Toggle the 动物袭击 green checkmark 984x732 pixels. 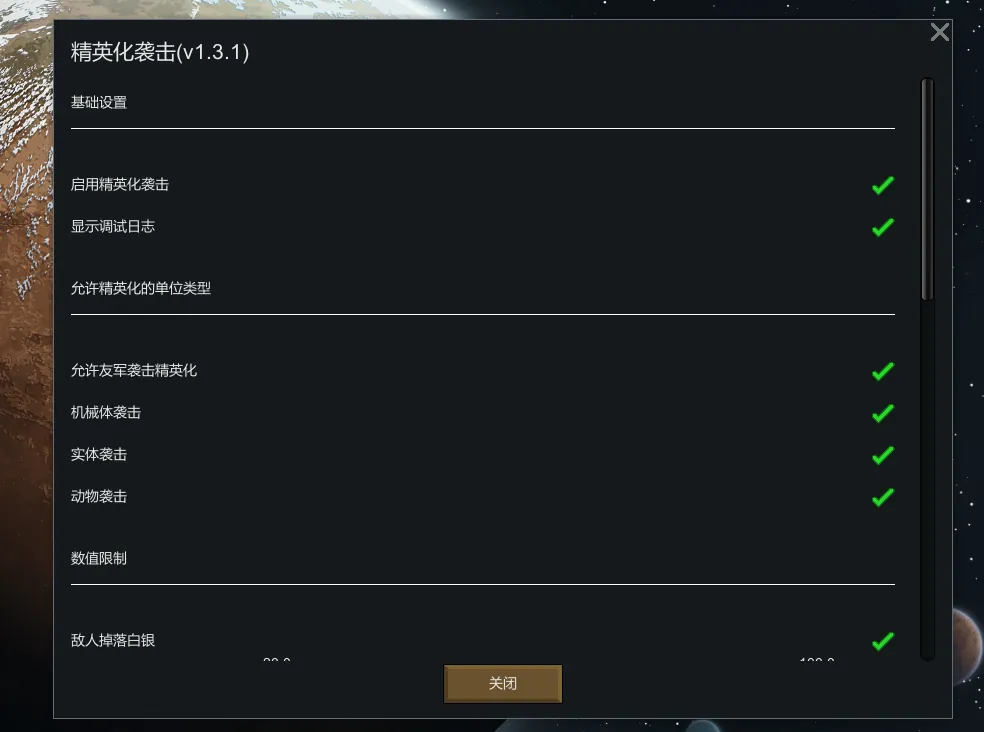pyautogui.click(x=883, y=497)
